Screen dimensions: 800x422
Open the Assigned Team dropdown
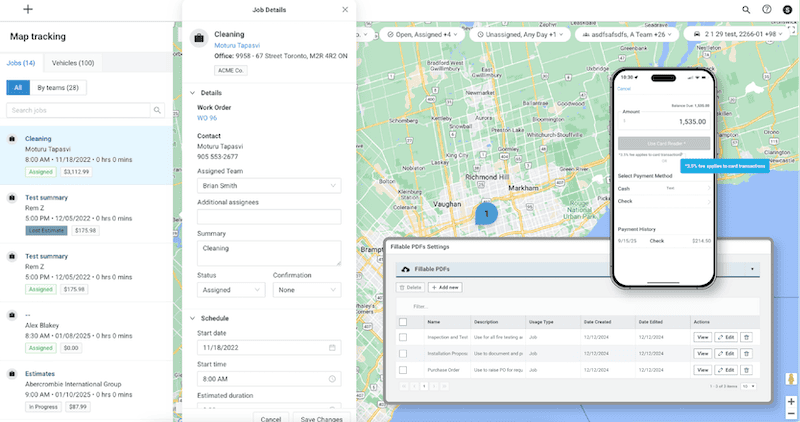pyautogui.click(x=269, y=186)
